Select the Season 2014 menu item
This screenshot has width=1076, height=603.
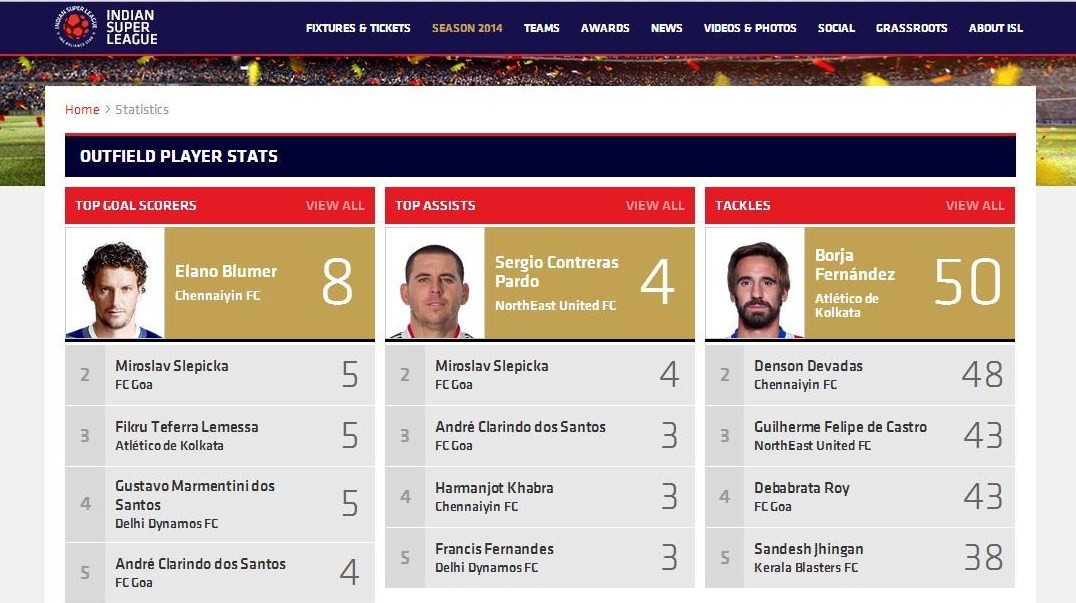467,28
